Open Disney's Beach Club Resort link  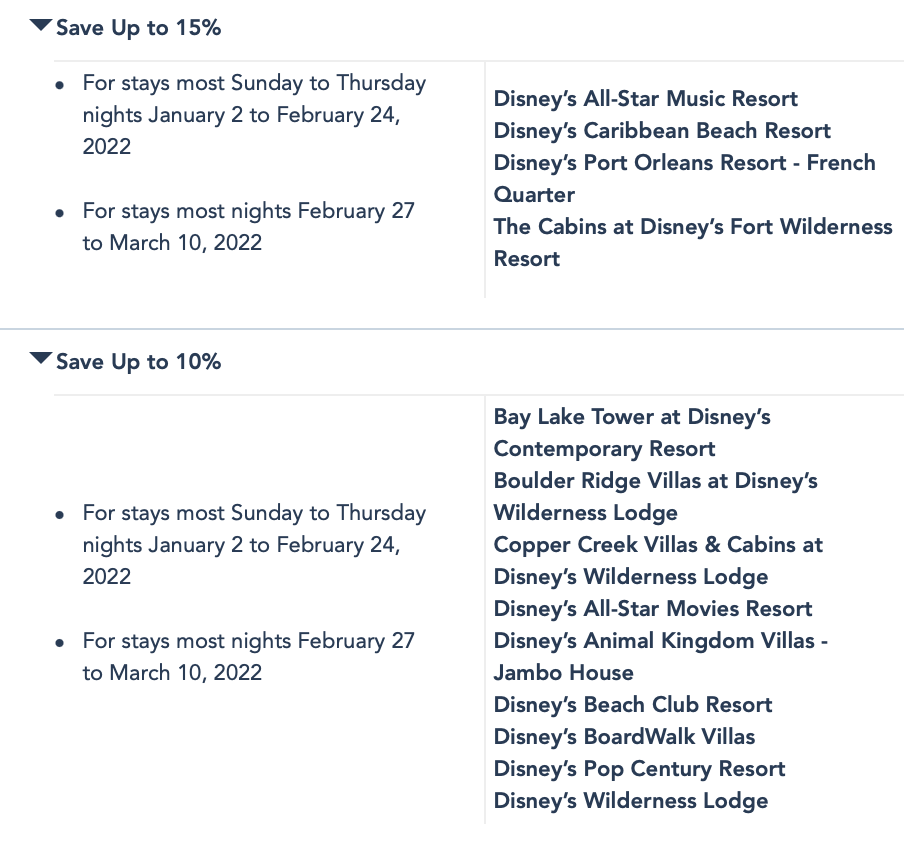(633, 705)
